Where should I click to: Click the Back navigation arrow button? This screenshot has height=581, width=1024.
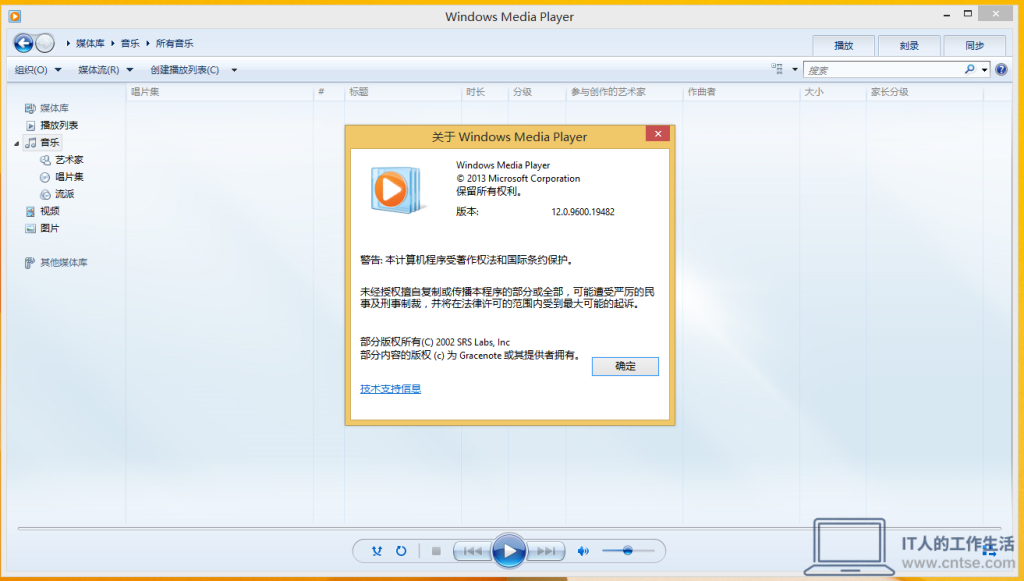(24, 44)
